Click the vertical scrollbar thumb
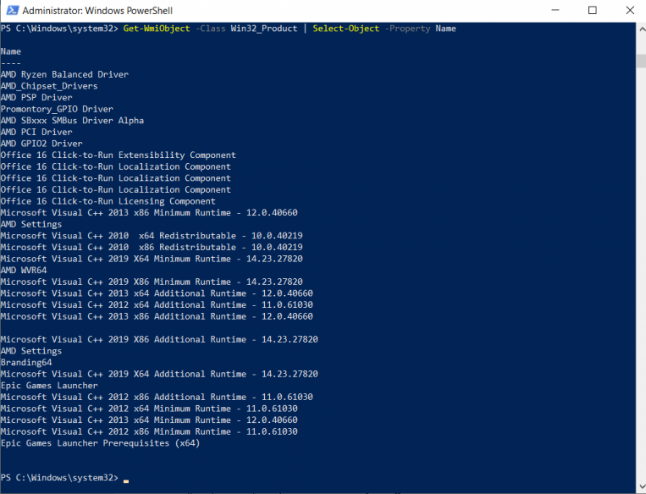Viewport: 646px width, 494px height. [641, 61]
